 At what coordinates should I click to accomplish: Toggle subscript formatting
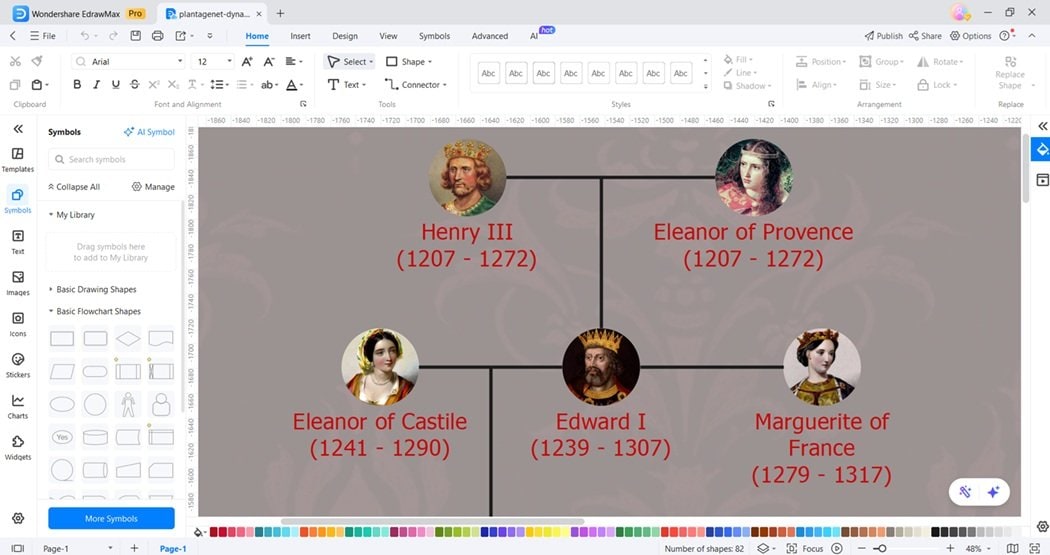(173, 84)
